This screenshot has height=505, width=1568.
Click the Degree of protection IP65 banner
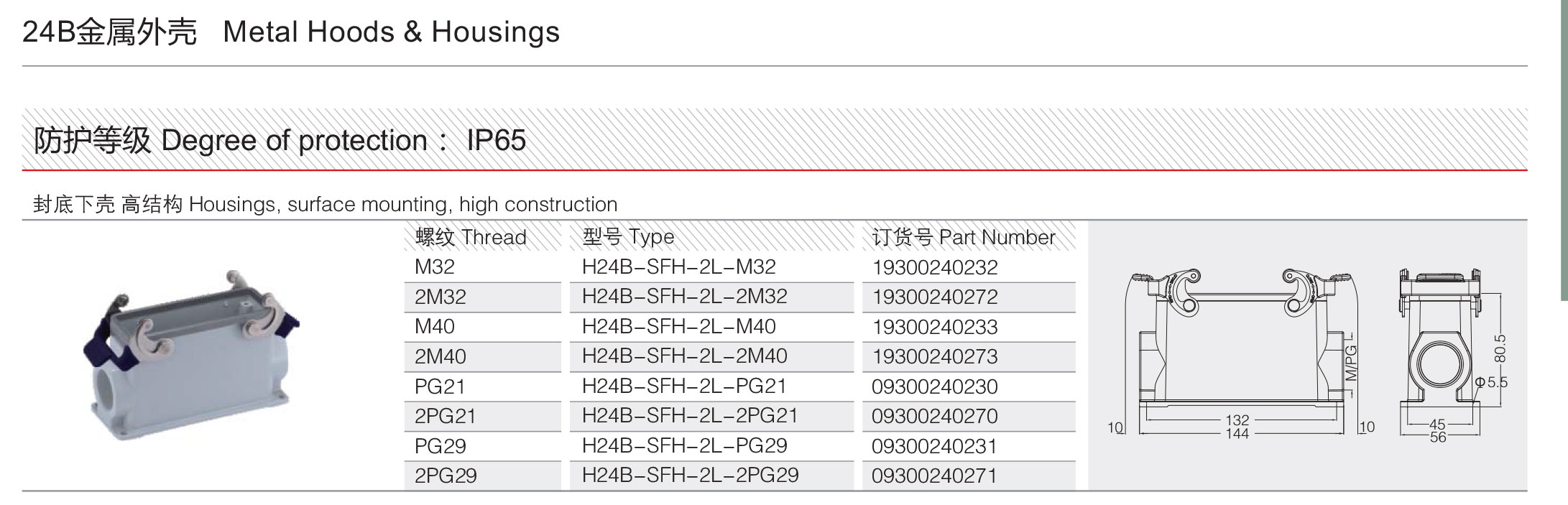pos(280,141)
